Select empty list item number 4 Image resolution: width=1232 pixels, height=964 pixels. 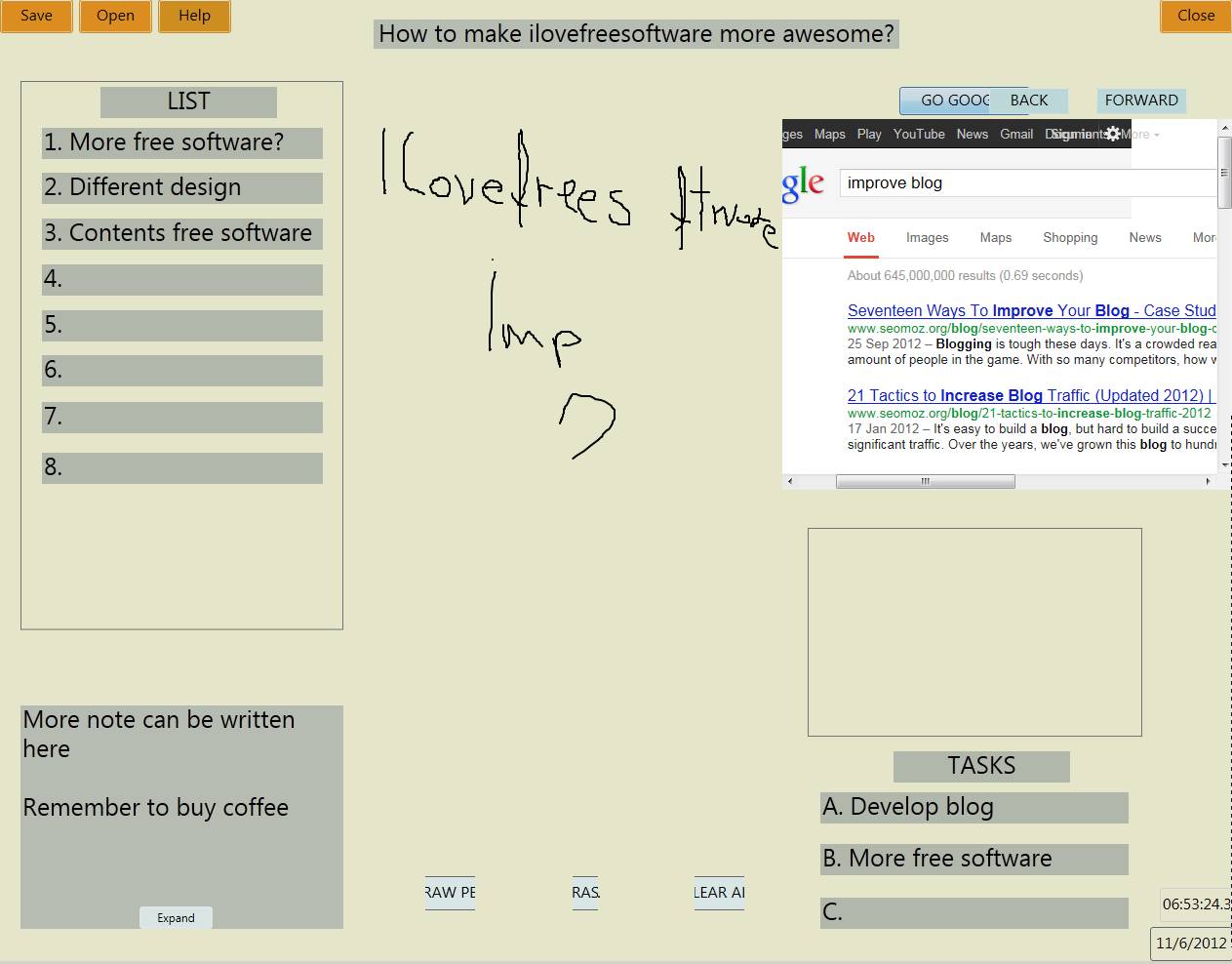182,279
